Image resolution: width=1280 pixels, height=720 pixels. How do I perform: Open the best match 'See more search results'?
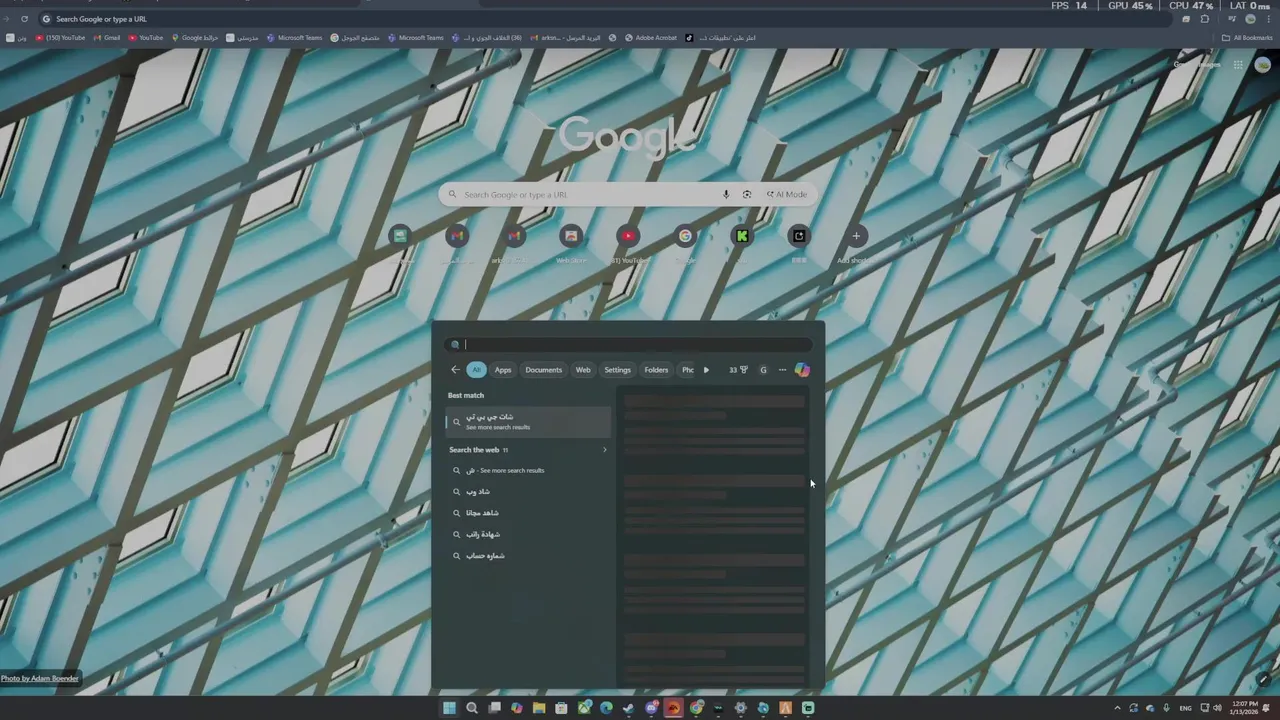pos(528,422)
